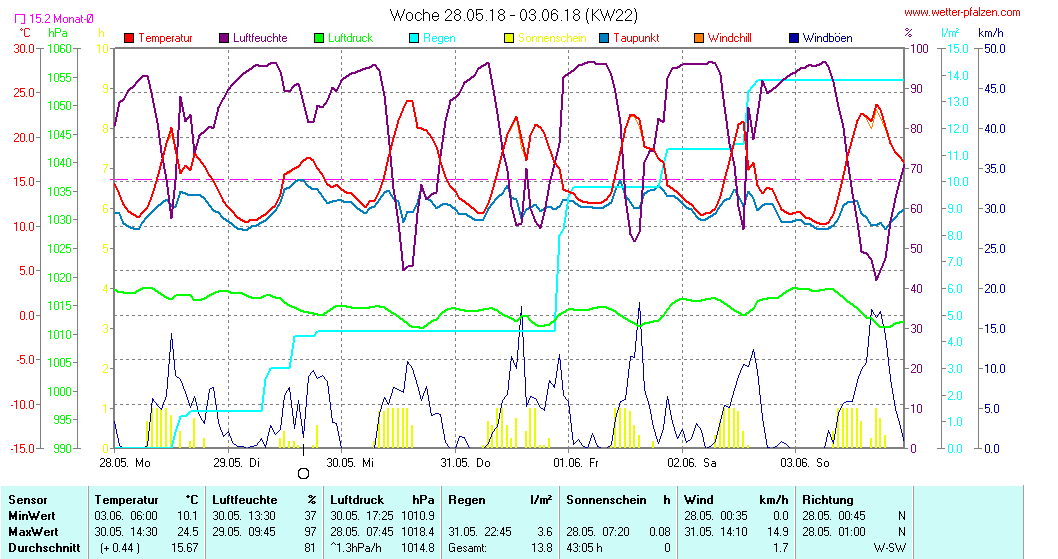Viewport: 1058px width, 559px height.
Task: Click the (+ 0.44 ) temperature deviation
Action: click(120, 548)
